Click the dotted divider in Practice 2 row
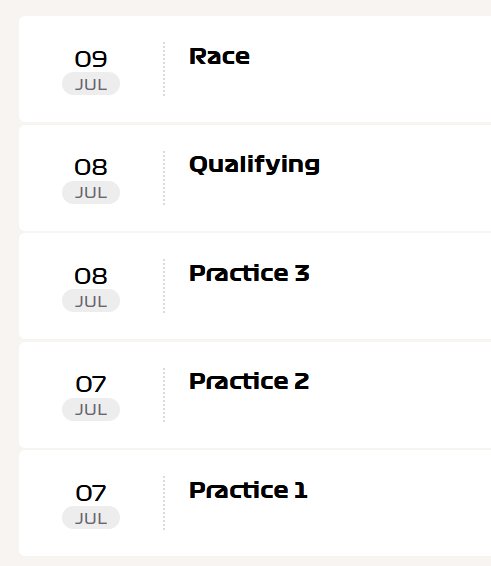Screen dimensions: 491x566 tap(164, 395)
